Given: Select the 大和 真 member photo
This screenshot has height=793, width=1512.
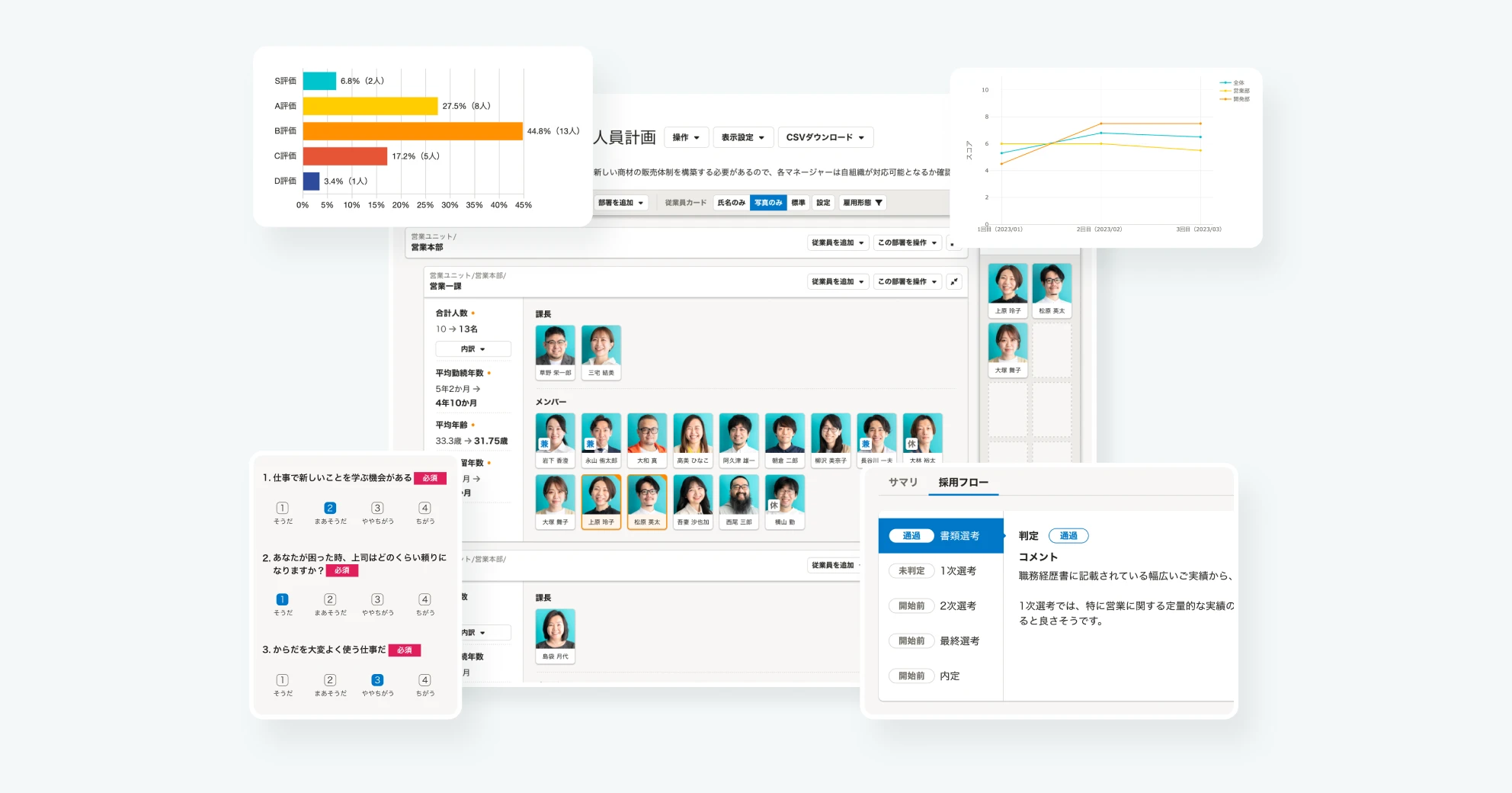Looking at the screenshot, I should tap(647, 440).
